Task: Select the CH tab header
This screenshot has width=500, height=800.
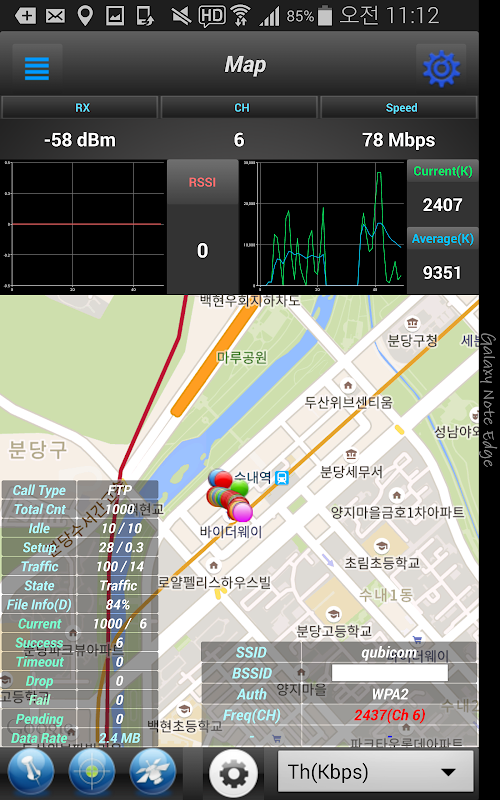Action: coord(239,108)
